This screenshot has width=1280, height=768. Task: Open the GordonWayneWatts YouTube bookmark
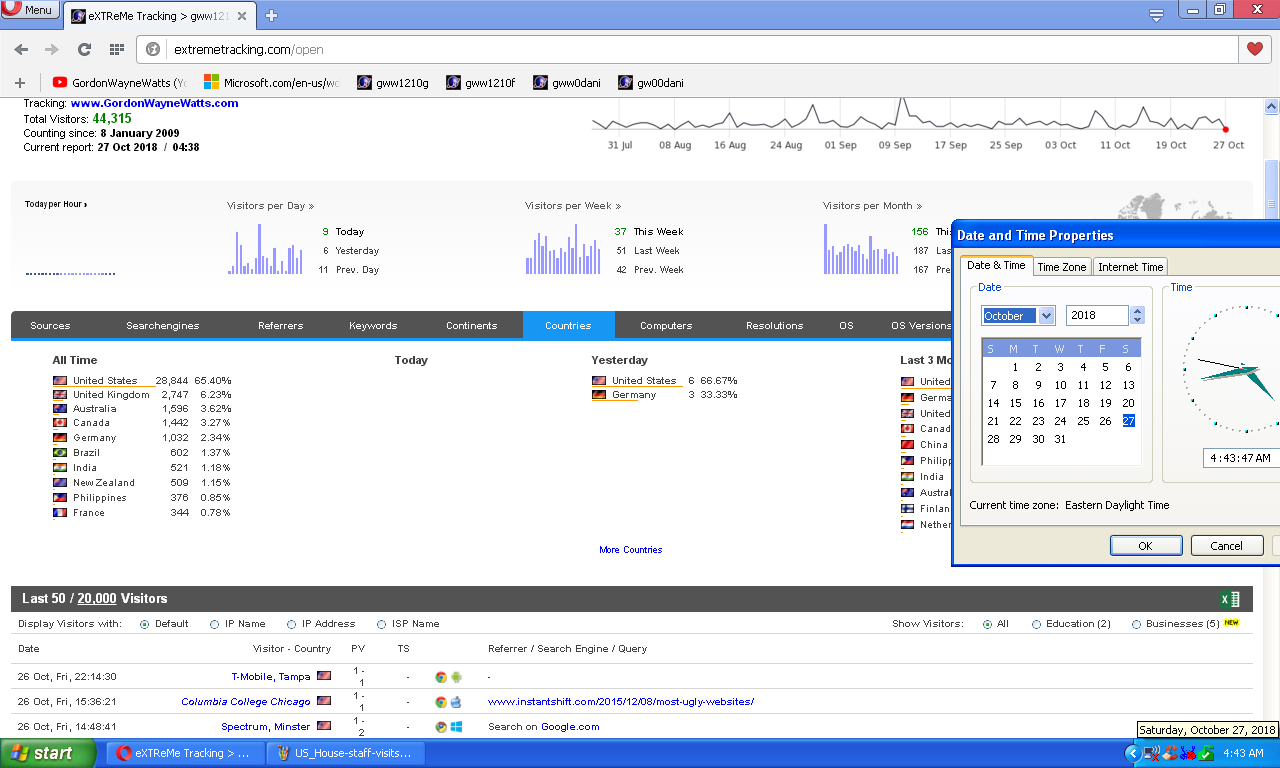coord(119,83)
